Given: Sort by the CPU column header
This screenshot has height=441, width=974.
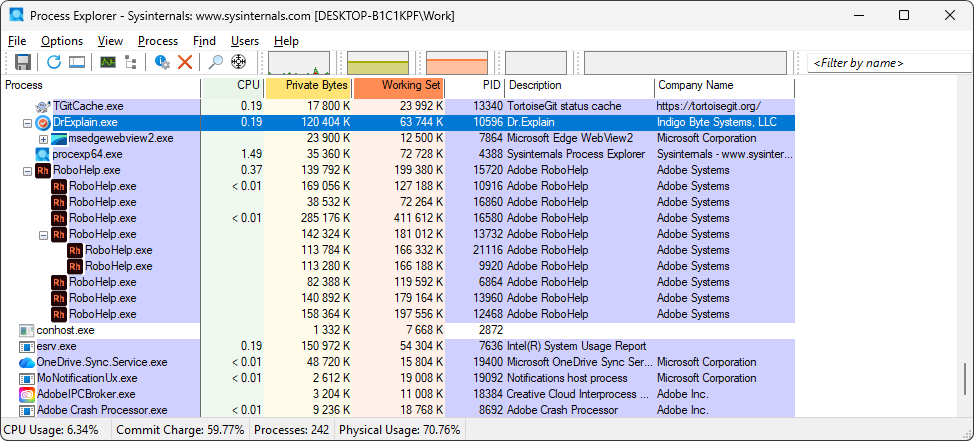Looking at the screenshot, I should pyautogui.click(x=233, y=86).
